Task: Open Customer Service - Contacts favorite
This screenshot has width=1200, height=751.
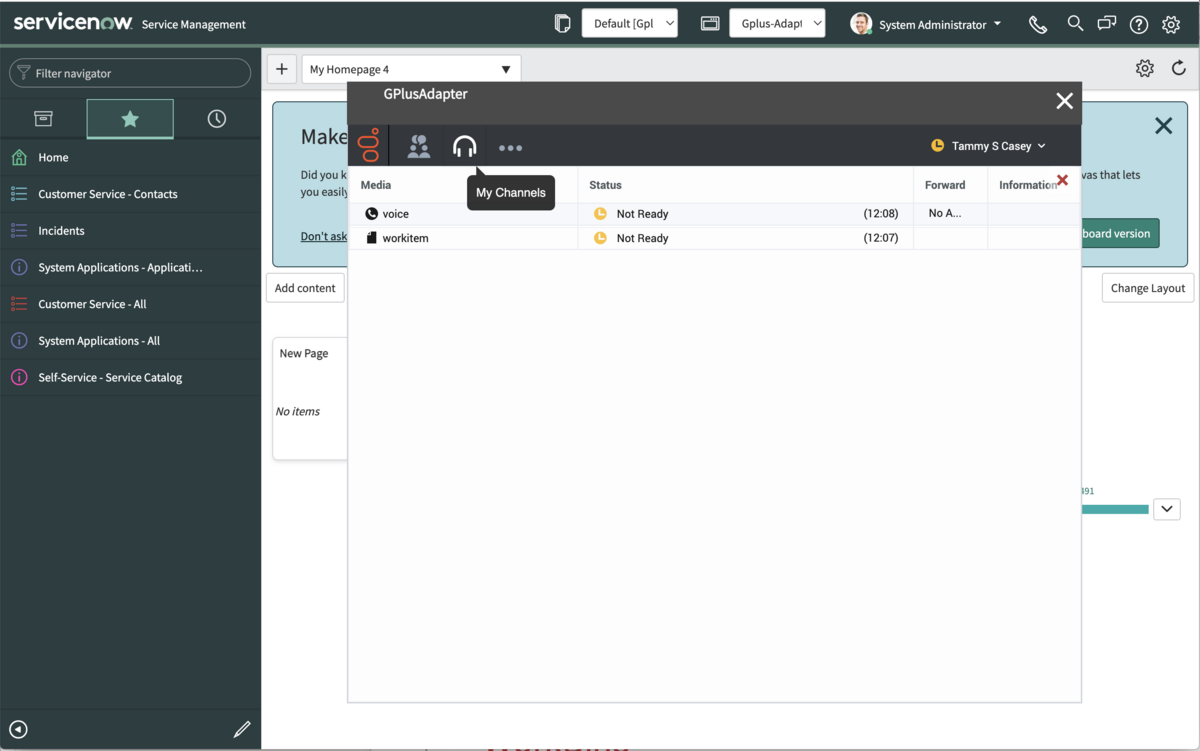Action: tap(130, 194)
